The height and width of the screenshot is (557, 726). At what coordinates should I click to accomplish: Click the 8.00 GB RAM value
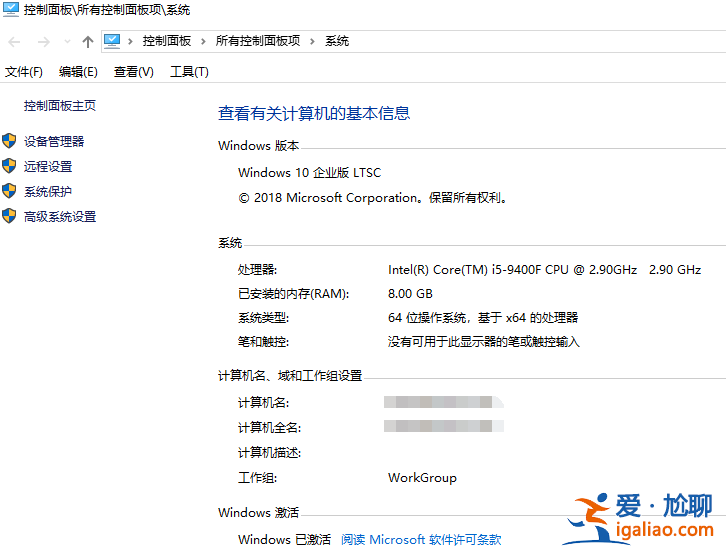pyautogui.click(x=410, y=294)
